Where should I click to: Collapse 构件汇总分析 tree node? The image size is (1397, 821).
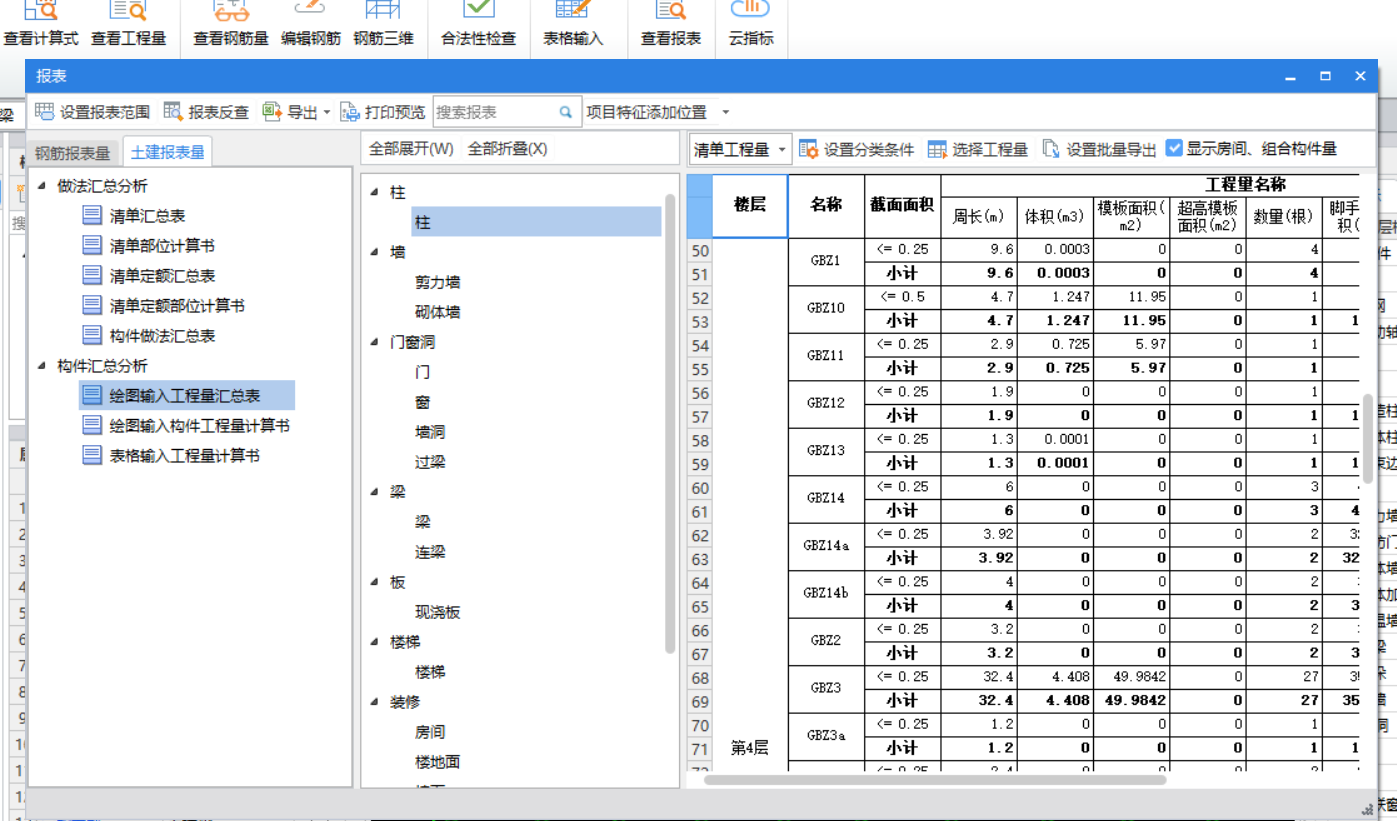(42, 366)
